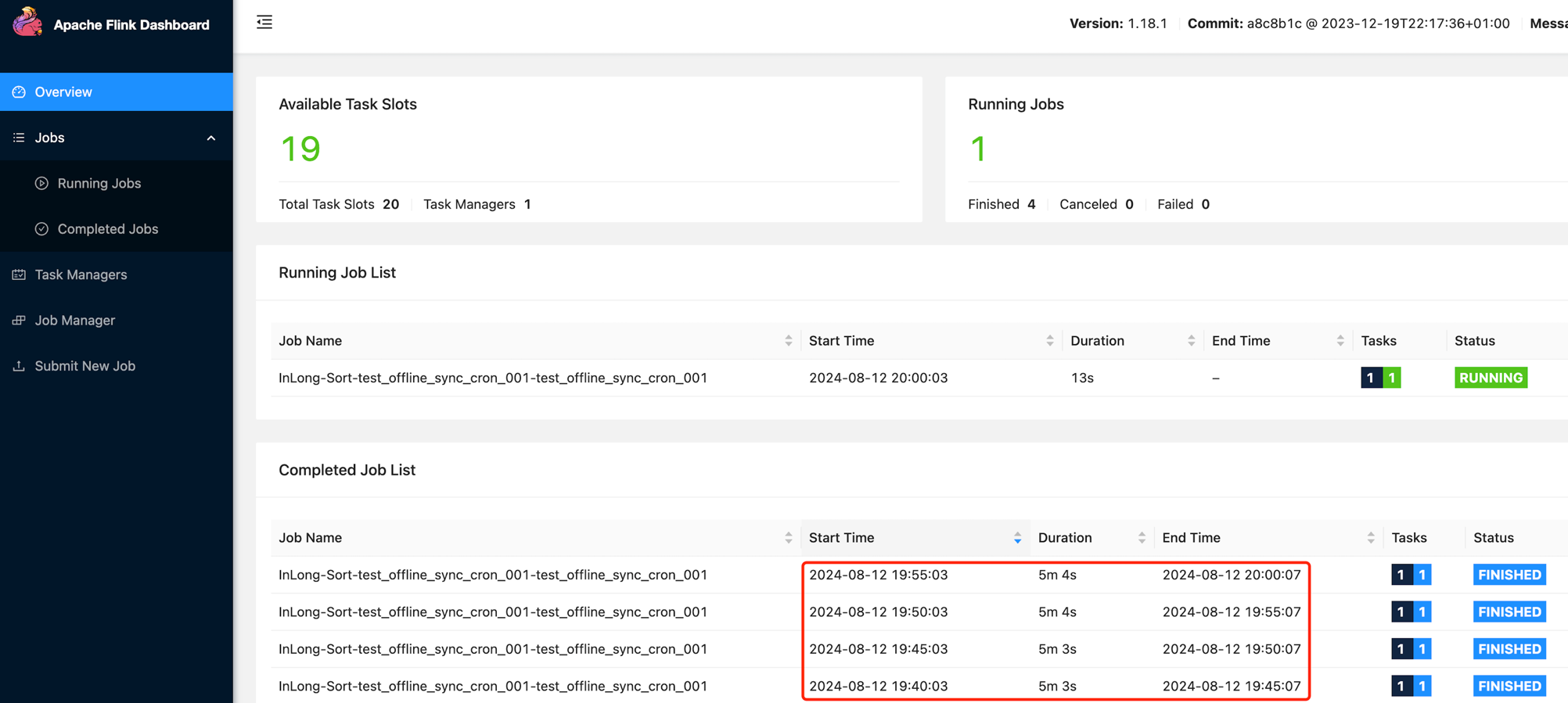Sort running jobs by Job Name

tap(788, 341)
